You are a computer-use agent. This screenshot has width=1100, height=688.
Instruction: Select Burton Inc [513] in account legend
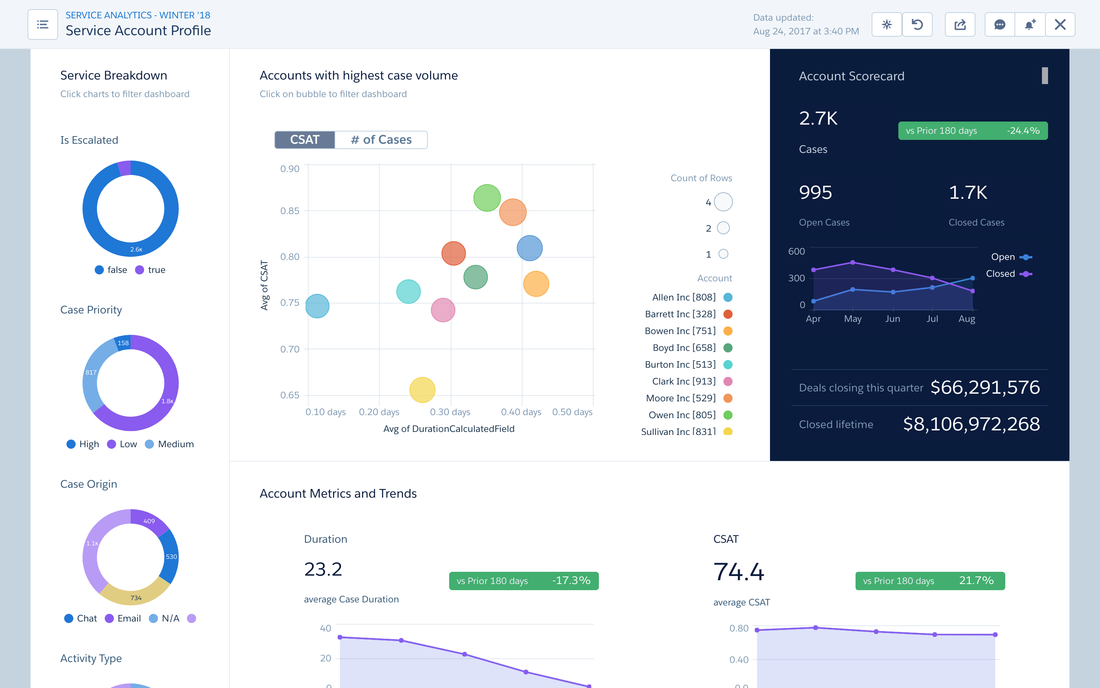688,365
